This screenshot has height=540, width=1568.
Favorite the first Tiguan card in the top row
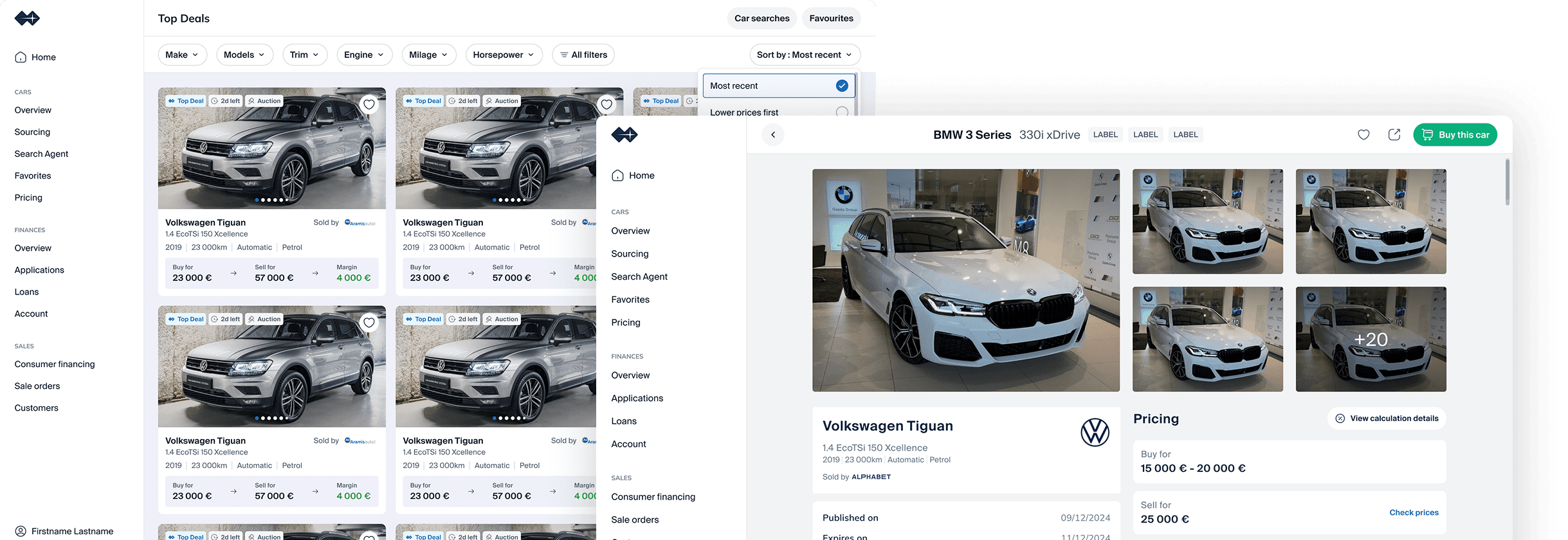click(369, 105)
